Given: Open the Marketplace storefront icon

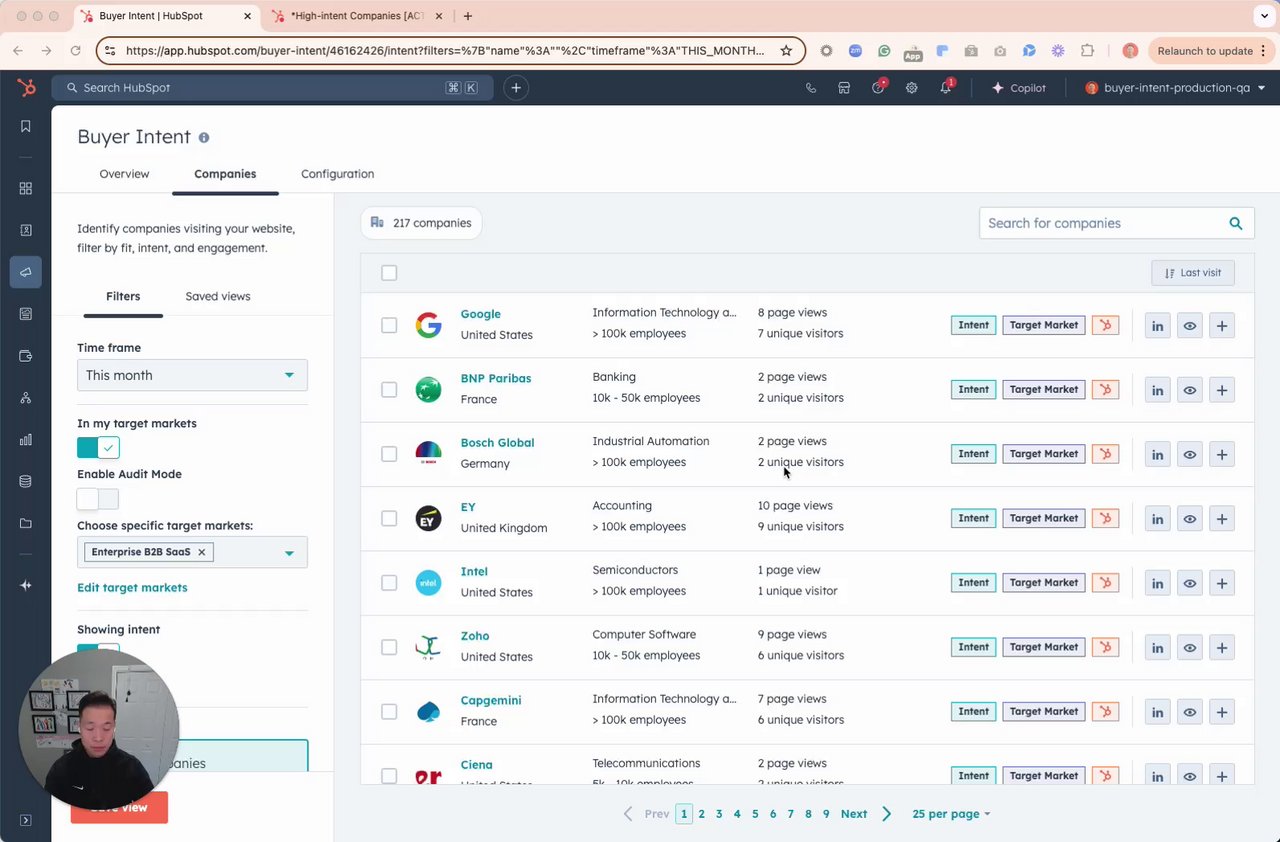Looking at the screenshot, I should [x=844, y=88].
